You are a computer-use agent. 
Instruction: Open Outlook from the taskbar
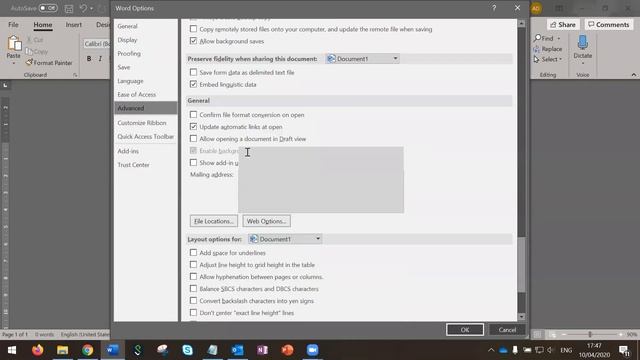(237, 350)
